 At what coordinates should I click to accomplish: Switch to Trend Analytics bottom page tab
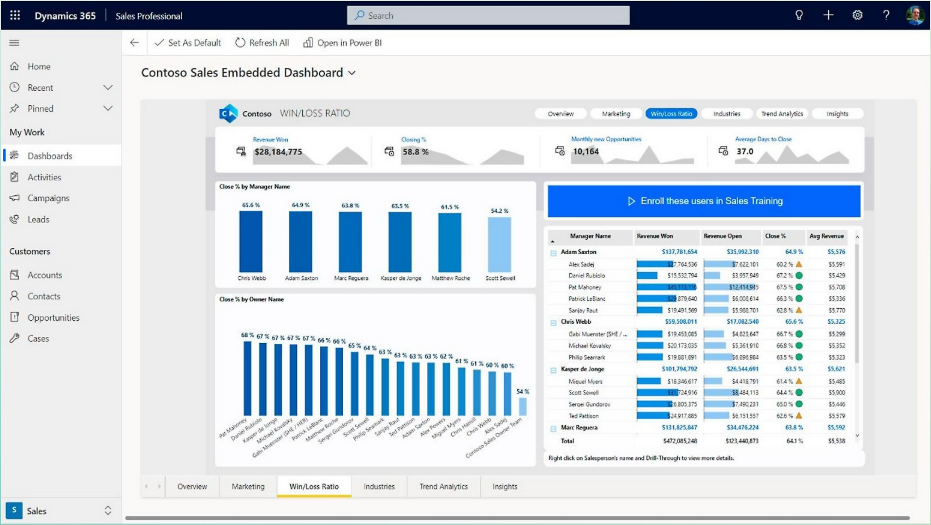click(444, 486)
